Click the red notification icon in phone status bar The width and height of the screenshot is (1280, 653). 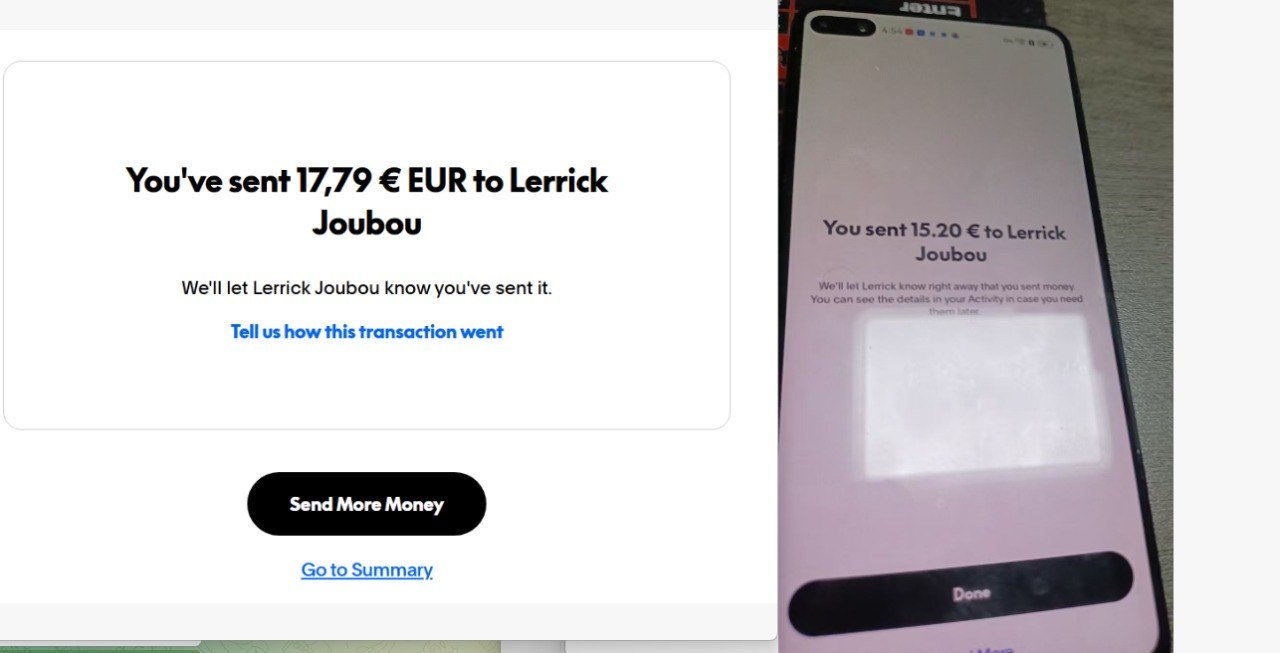click(x=909, y=31)
